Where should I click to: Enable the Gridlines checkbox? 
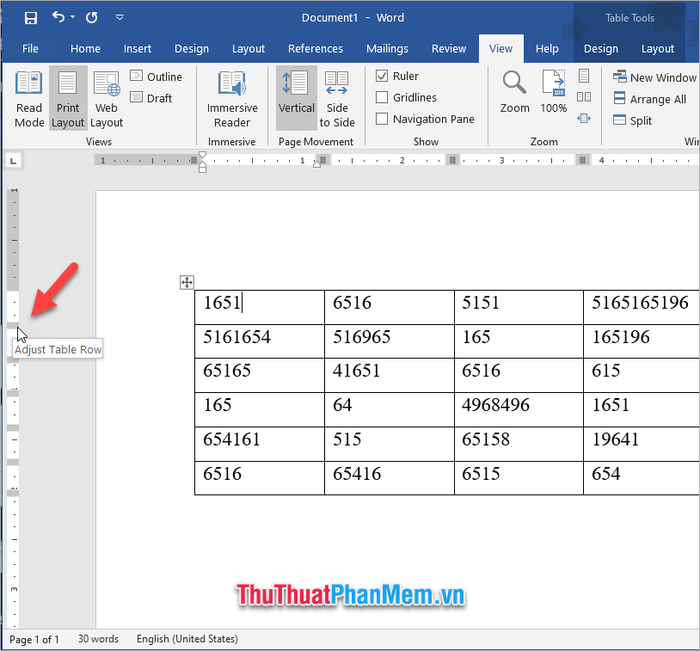click(x=382, y=98)
